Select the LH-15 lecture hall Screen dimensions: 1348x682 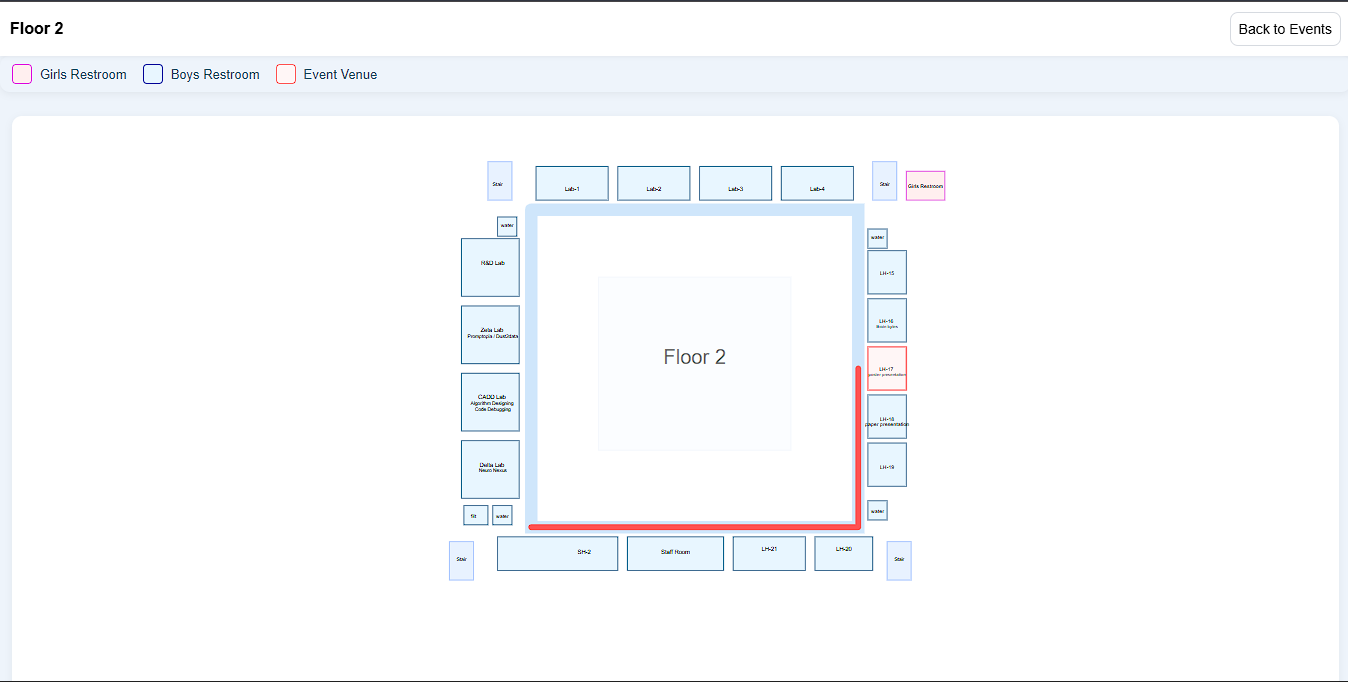[886, 272]
